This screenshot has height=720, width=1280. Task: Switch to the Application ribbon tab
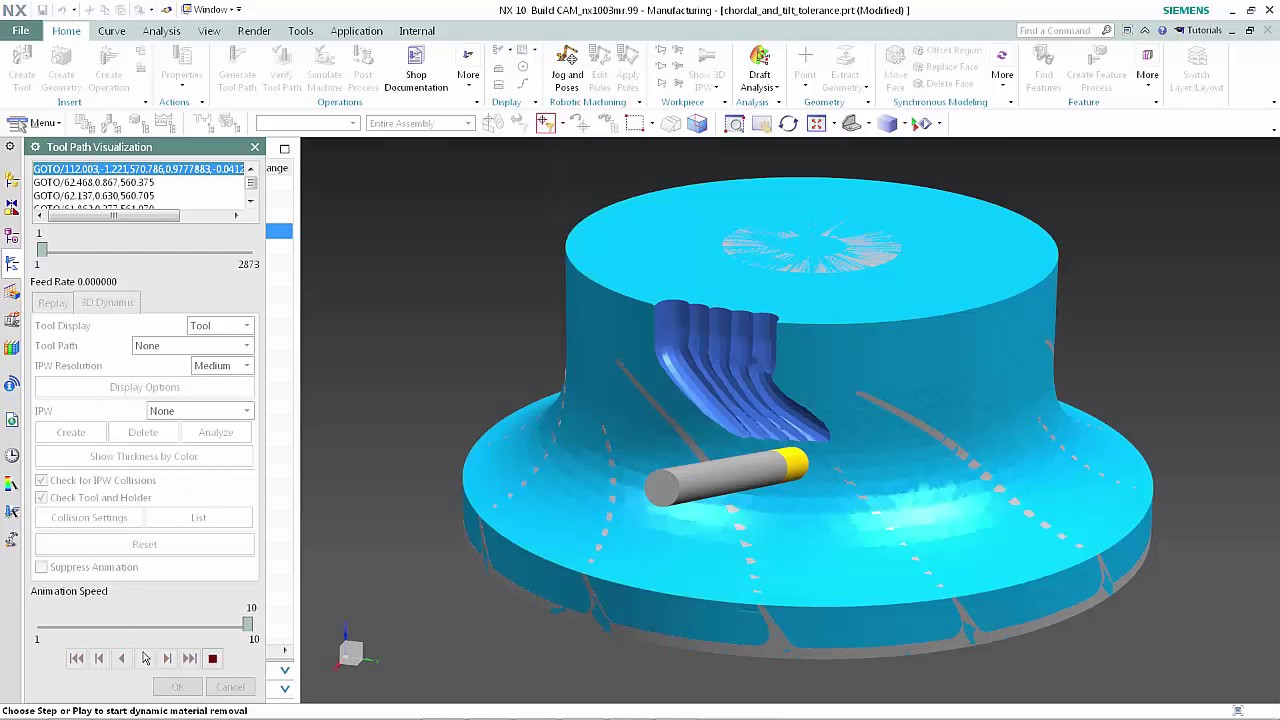pos(356,31)
